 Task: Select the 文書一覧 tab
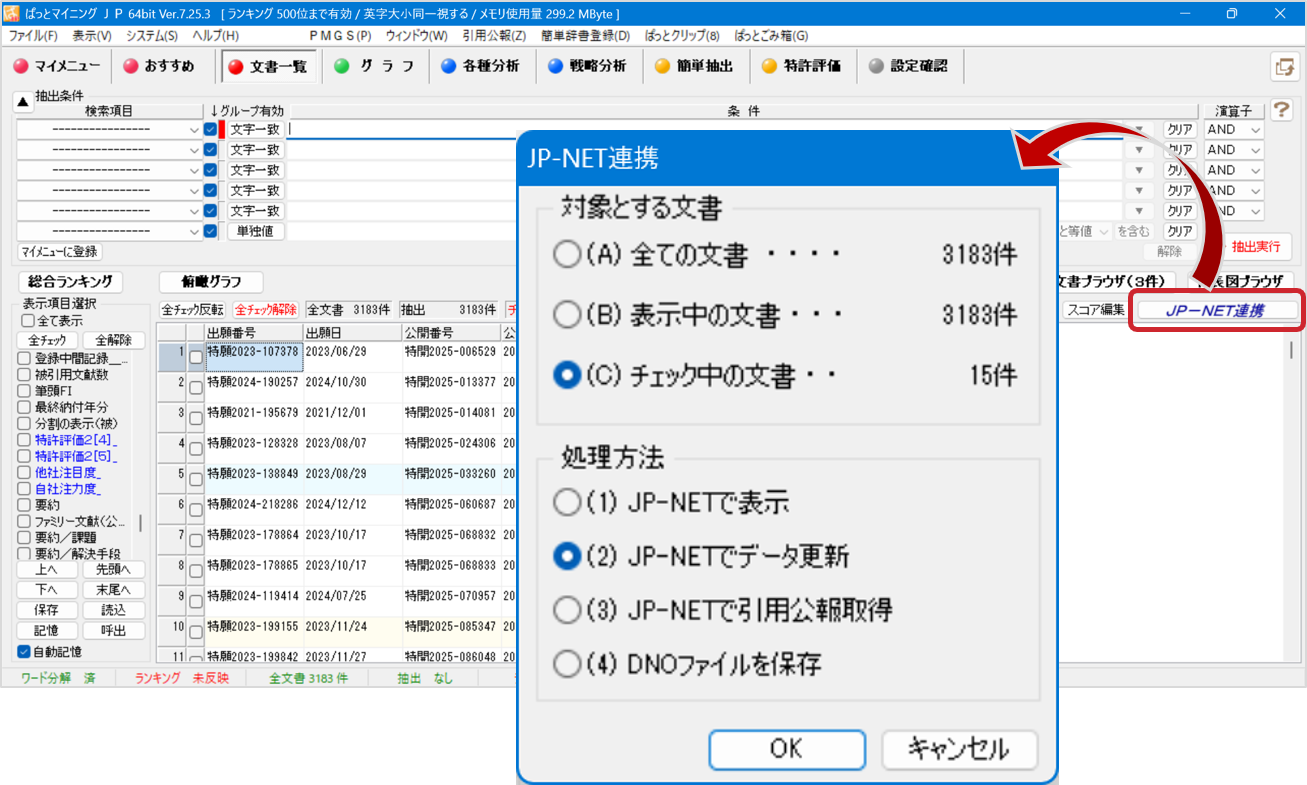coord(269,67)
